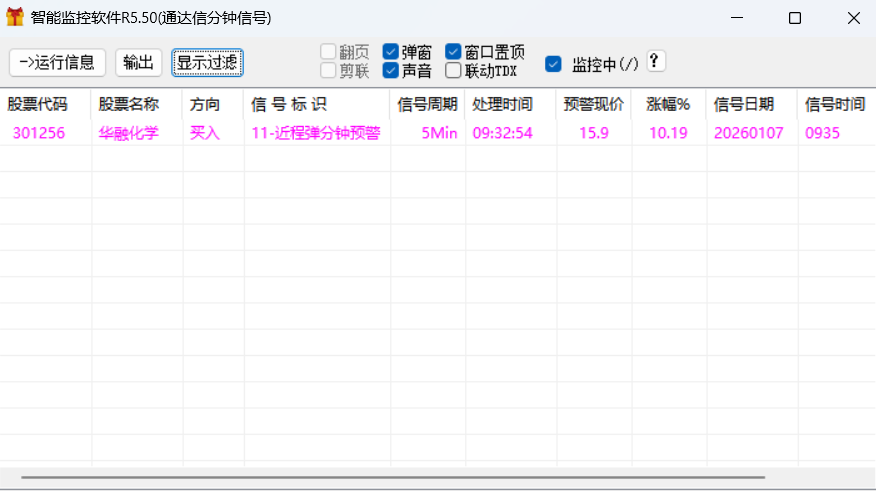Disable the 声音 sound checkbox
876x491 pixels.
tap(391, 70)
